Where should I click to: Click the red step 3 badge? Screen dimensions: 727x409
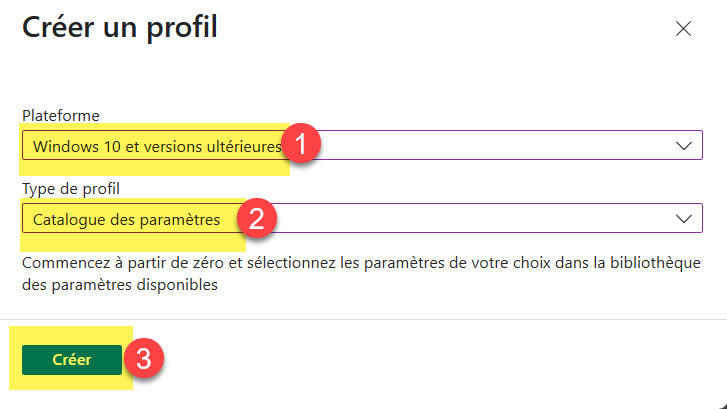coord(144,360)
